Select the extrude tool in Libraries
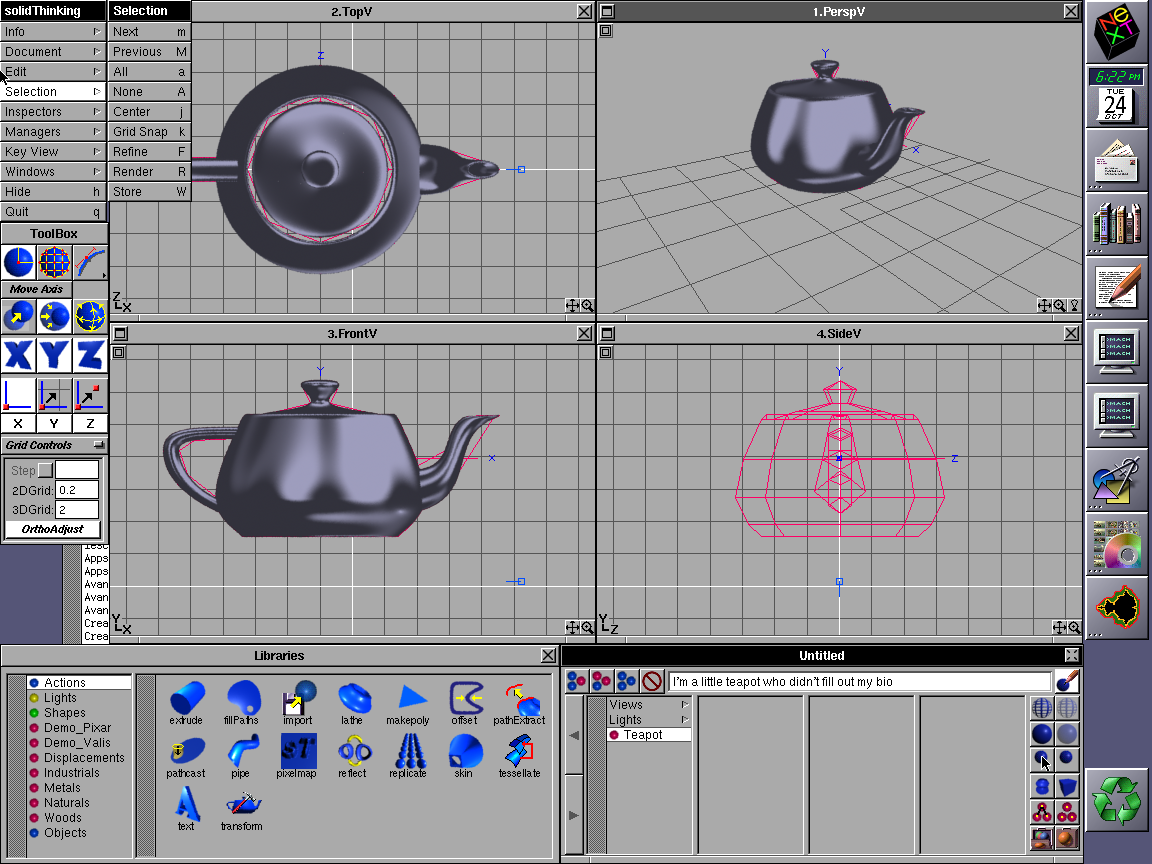The width and height of the screenshot is (1152, 864). (x=186, y=699)
